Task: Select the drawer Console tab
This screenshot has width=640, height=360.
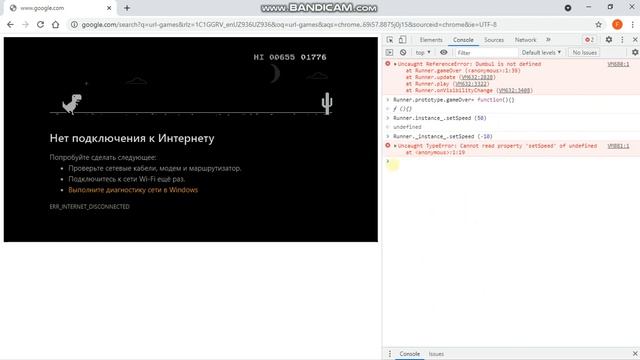Action: (409, 354)
